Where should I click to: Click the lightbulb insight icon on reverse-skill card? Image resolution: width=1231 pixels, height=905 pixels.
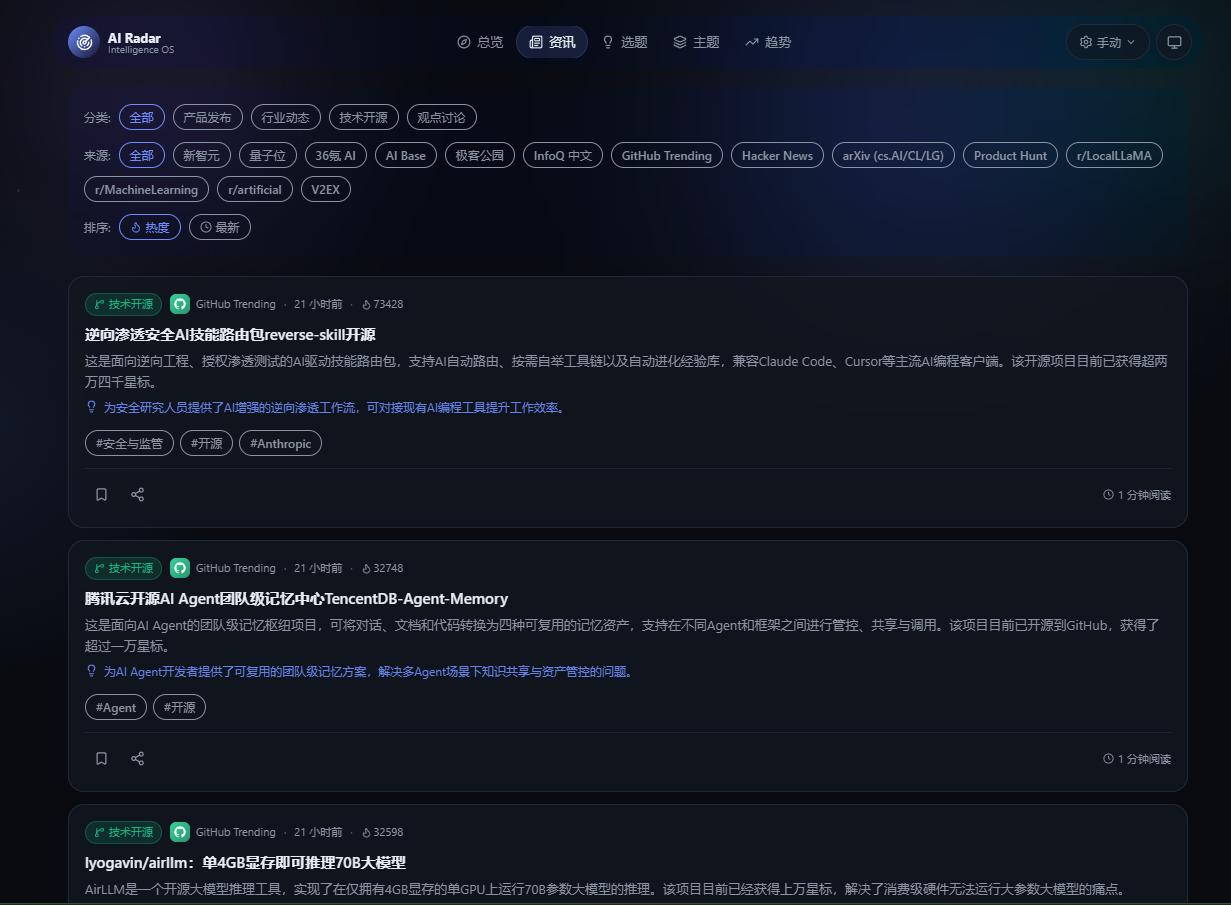click(x=91, y=408)
